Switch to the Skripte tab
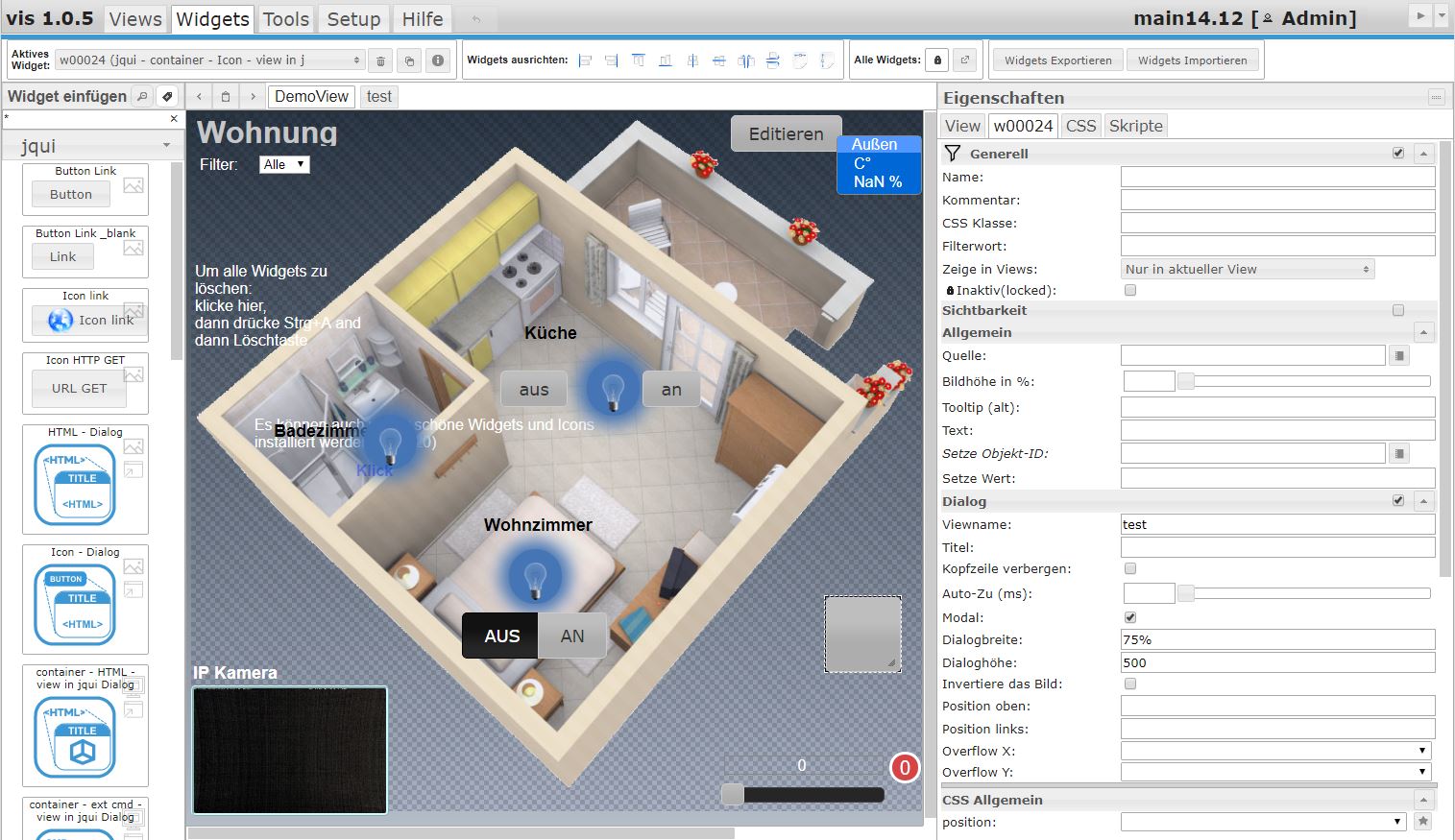The width and height of the screenshot is (1455, 840). click(x=1135, y=126)
